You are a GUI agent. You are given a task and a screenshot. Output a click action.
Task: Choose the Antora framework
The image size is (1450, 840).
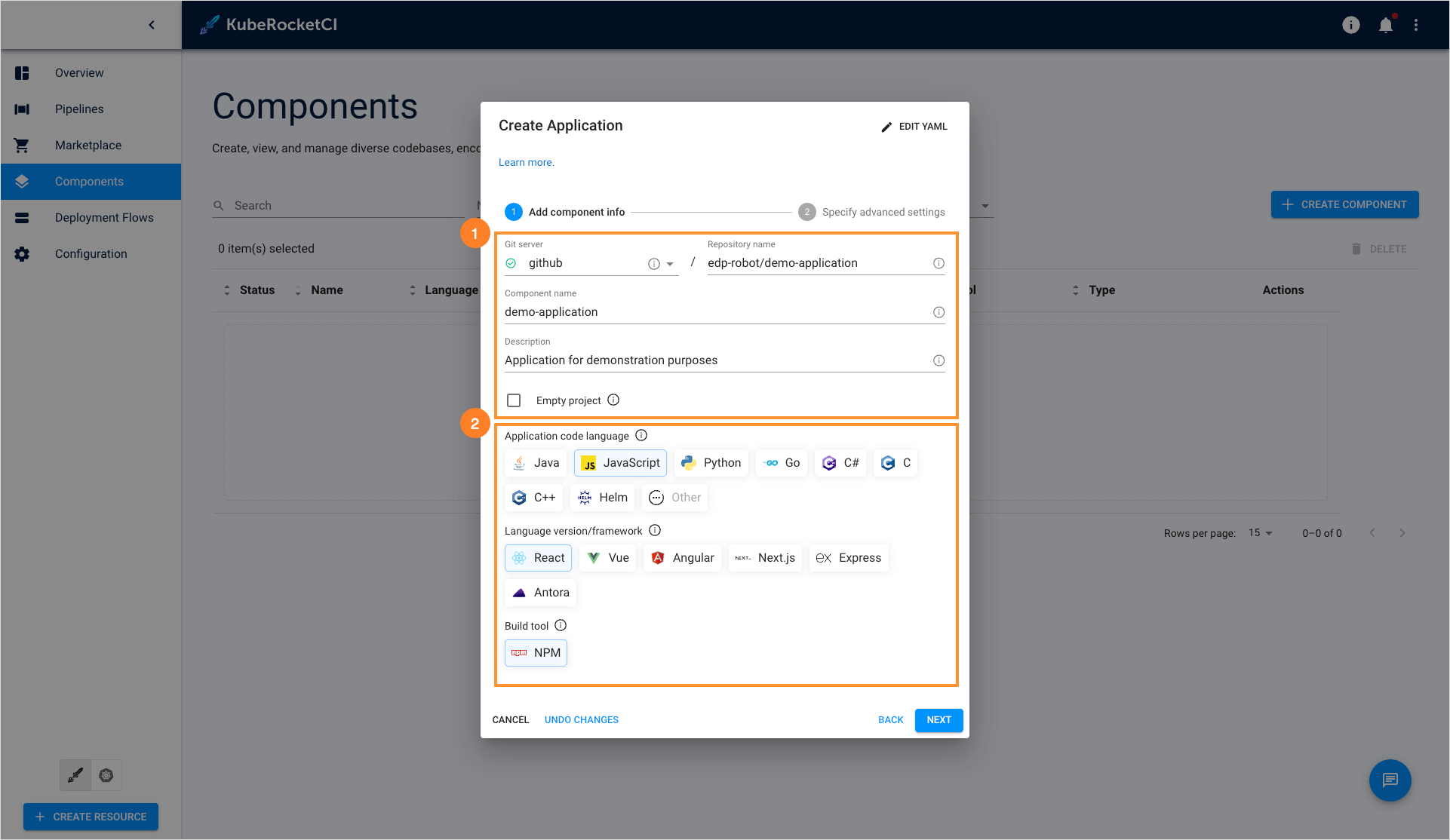coord(539,592)
